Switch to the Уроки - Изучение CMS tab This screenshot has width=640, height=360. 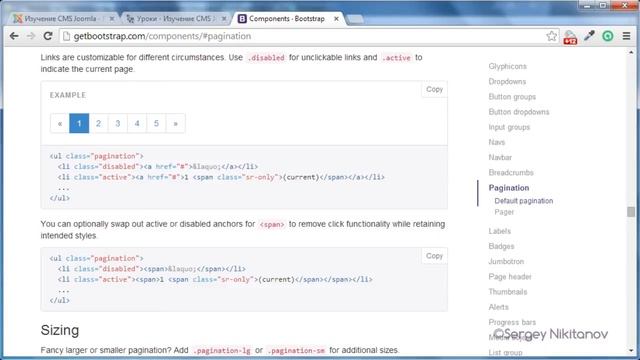coord(176,19)
